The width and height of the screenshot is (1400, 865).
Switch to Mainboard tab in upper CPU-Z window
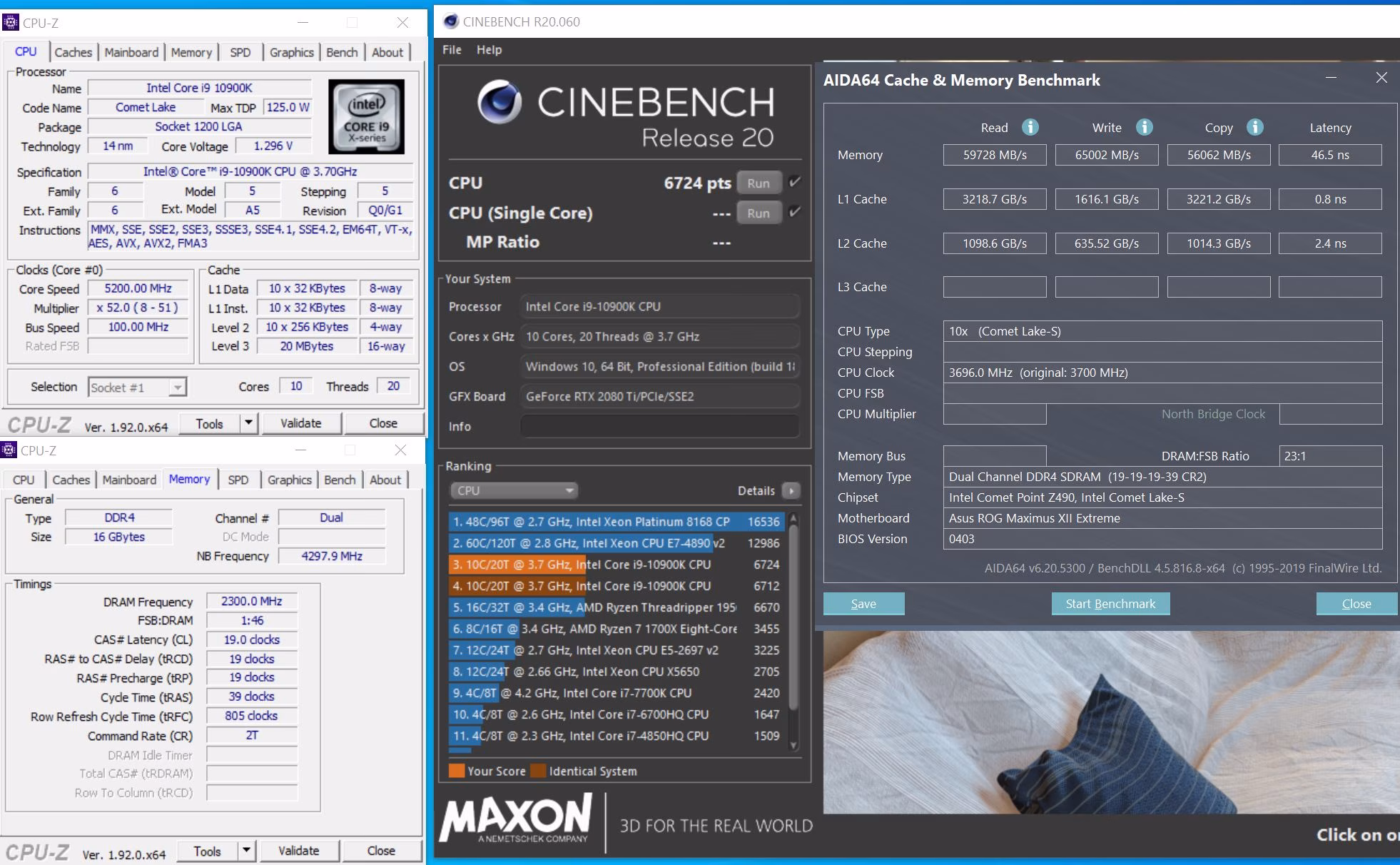pos(131,52)
